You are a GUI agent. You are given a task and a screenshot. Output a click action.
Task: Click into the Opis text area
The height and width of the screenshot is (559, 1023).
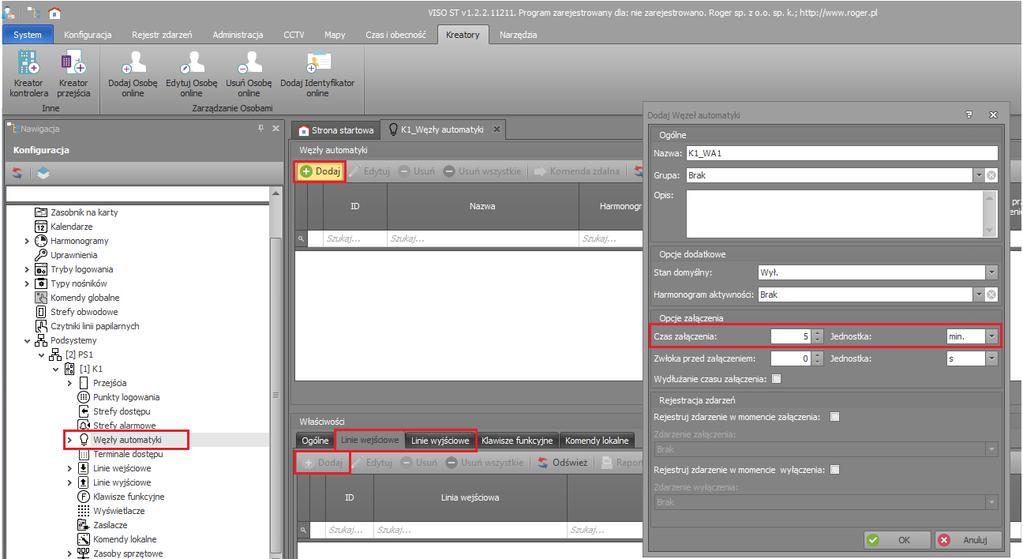pos(836,213)
